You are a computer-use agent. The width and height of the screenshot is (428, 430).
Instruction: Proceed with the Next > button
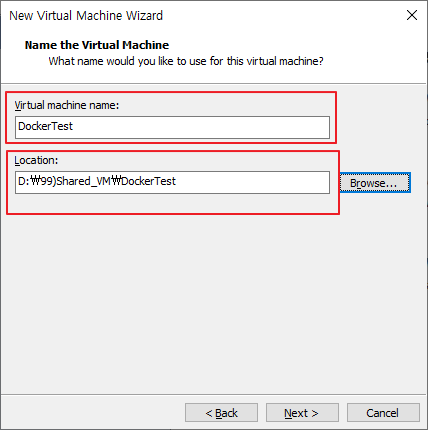[x=302, y=413]
